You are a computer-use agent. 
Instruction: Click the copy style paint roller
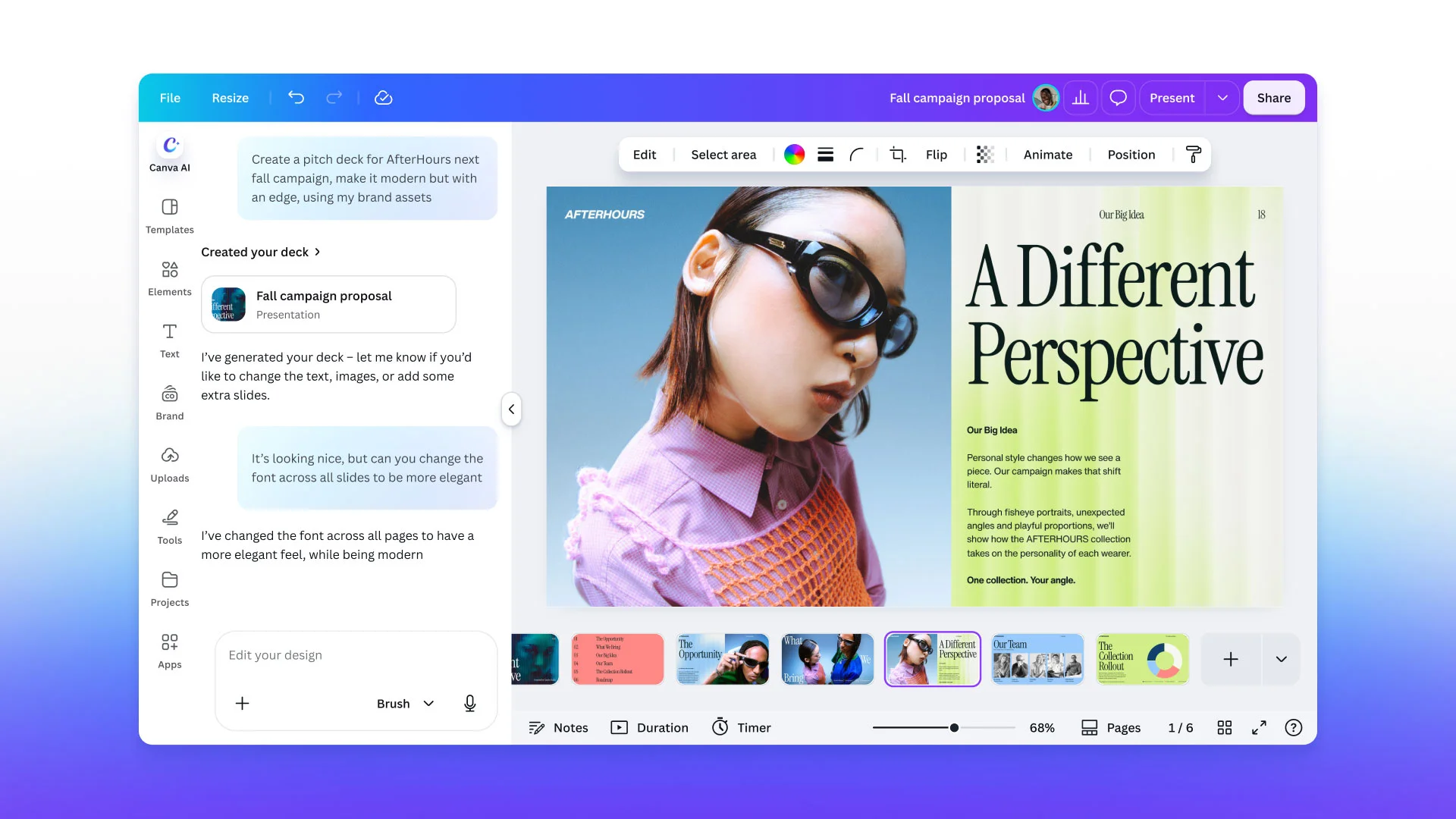click(1193, 155)
